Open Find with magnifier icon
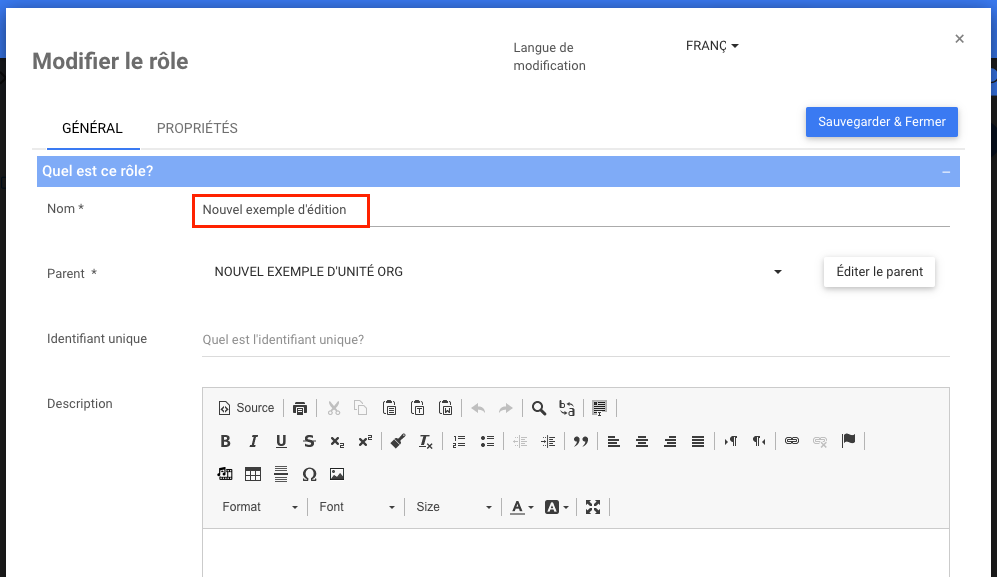This screenshot has width=997, height=577. [x=539, y=408]
